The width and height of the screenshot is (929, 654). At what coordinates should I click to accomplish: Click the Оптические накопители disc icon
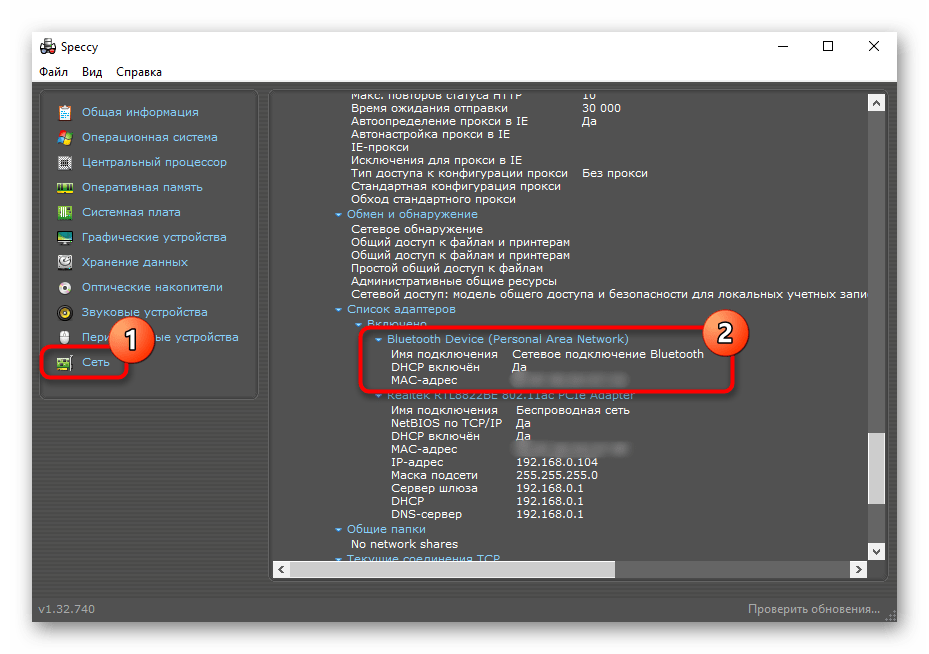65,287
